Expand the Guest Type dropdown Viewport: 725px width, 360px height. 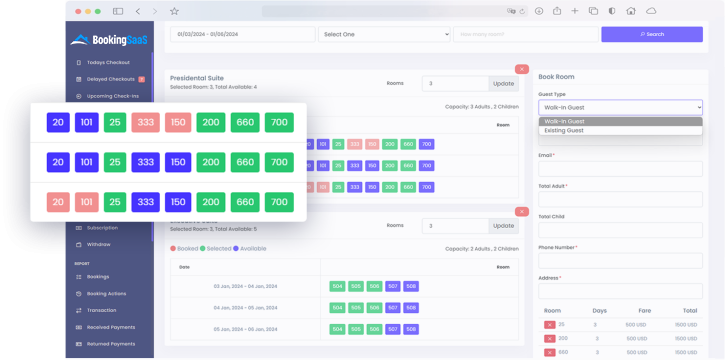(x=620, y=107)
